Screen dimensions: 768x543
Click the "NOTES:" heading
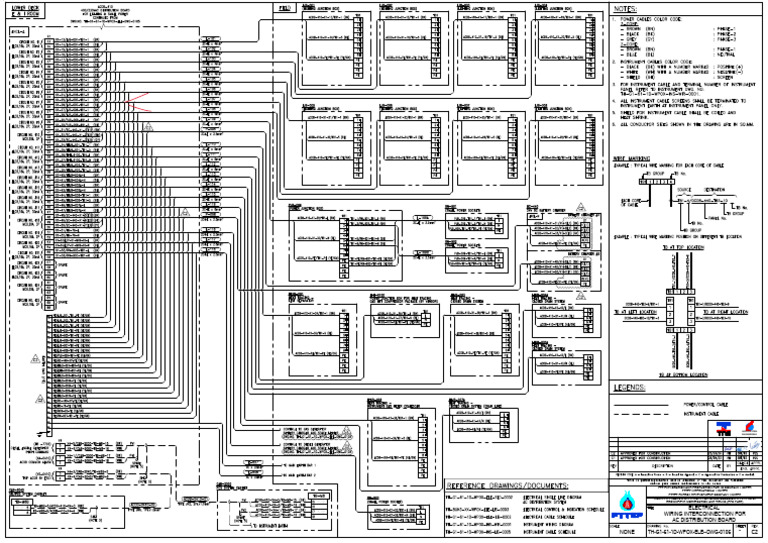[625, 9]
